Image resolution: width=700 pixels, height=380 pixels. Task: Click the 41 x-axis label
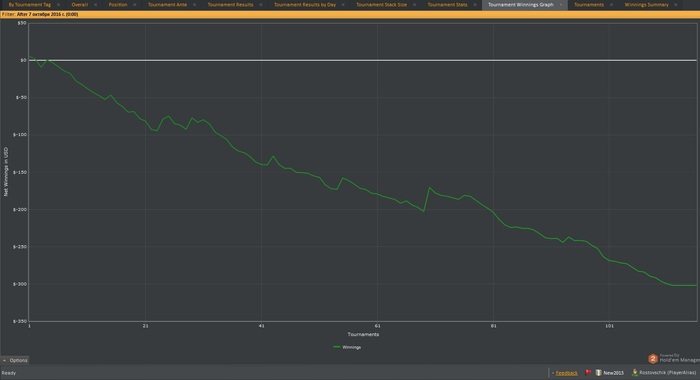(x=262, y=326)
